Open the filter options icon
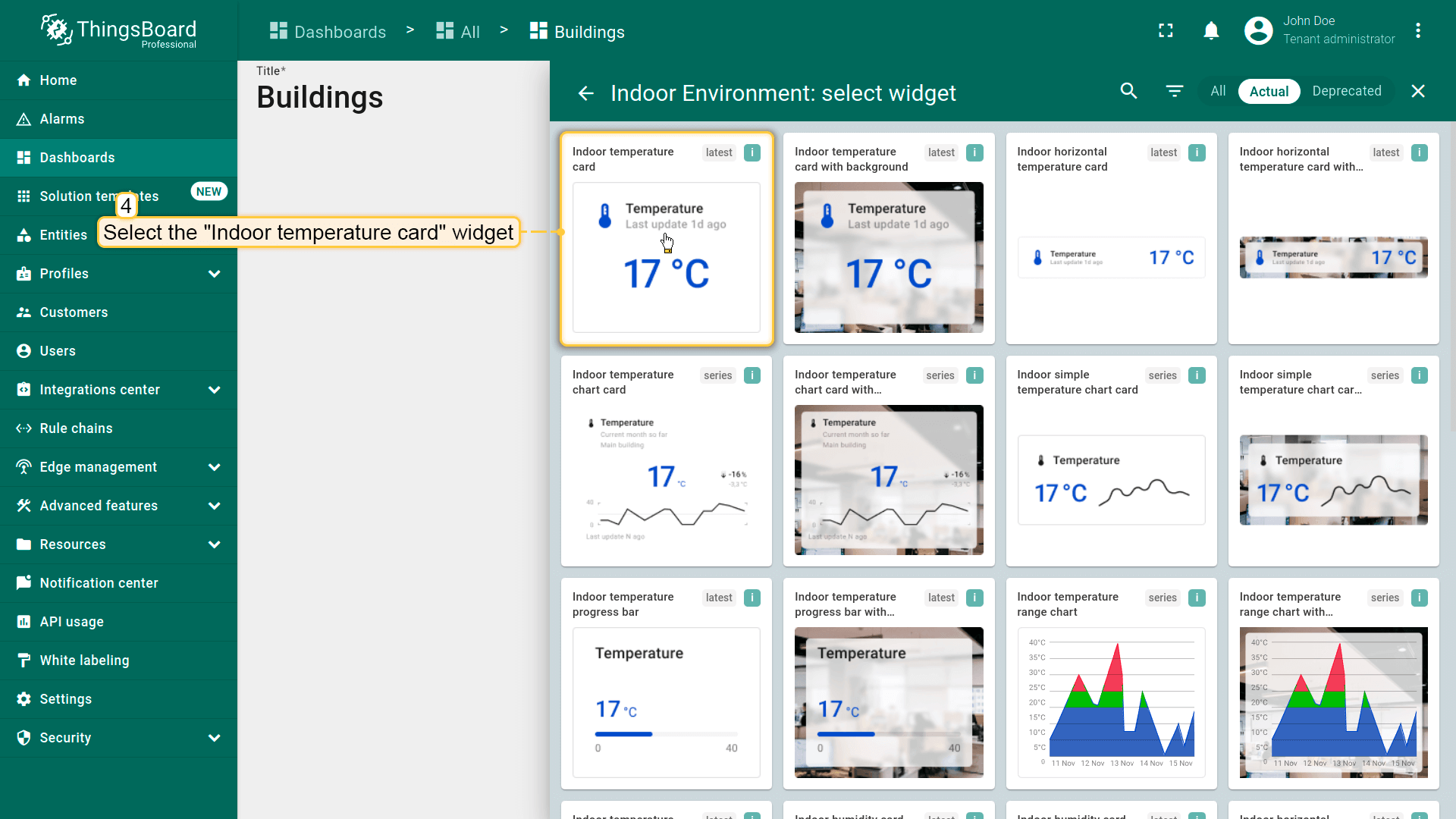 [1174, 91]
